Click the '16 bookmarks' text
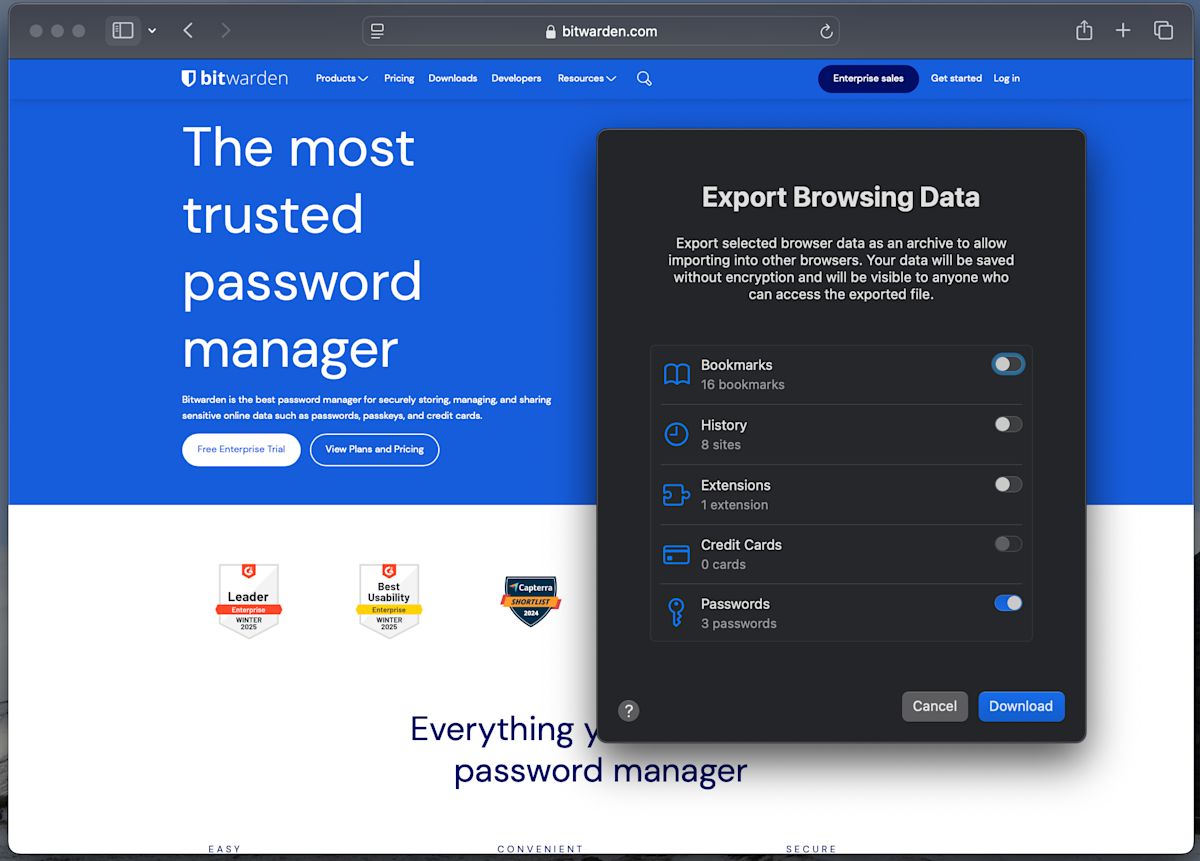1200x861 pixels. 743,385
